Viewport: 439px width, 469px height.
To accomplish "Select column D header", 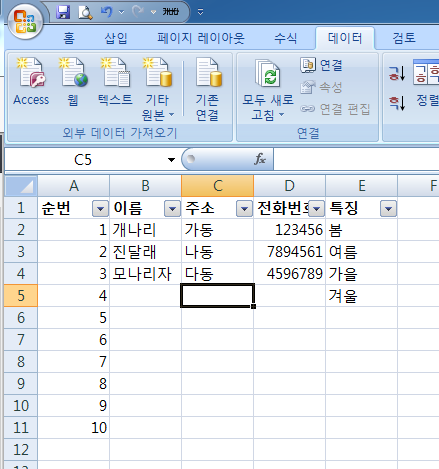I will click(290, 186).
